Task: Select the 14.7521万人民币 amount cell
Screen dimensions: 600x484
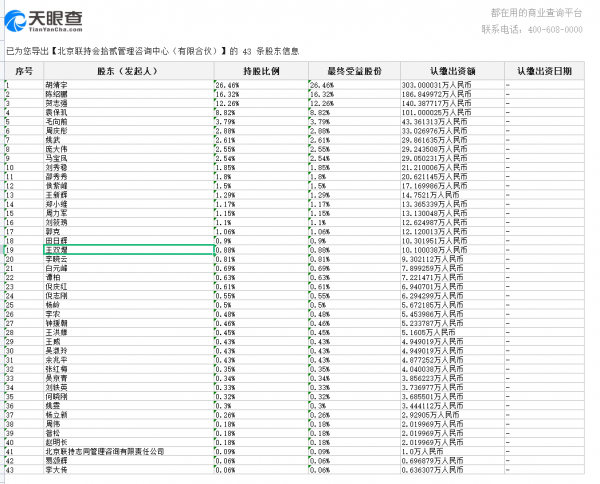Action: point(452,195)
